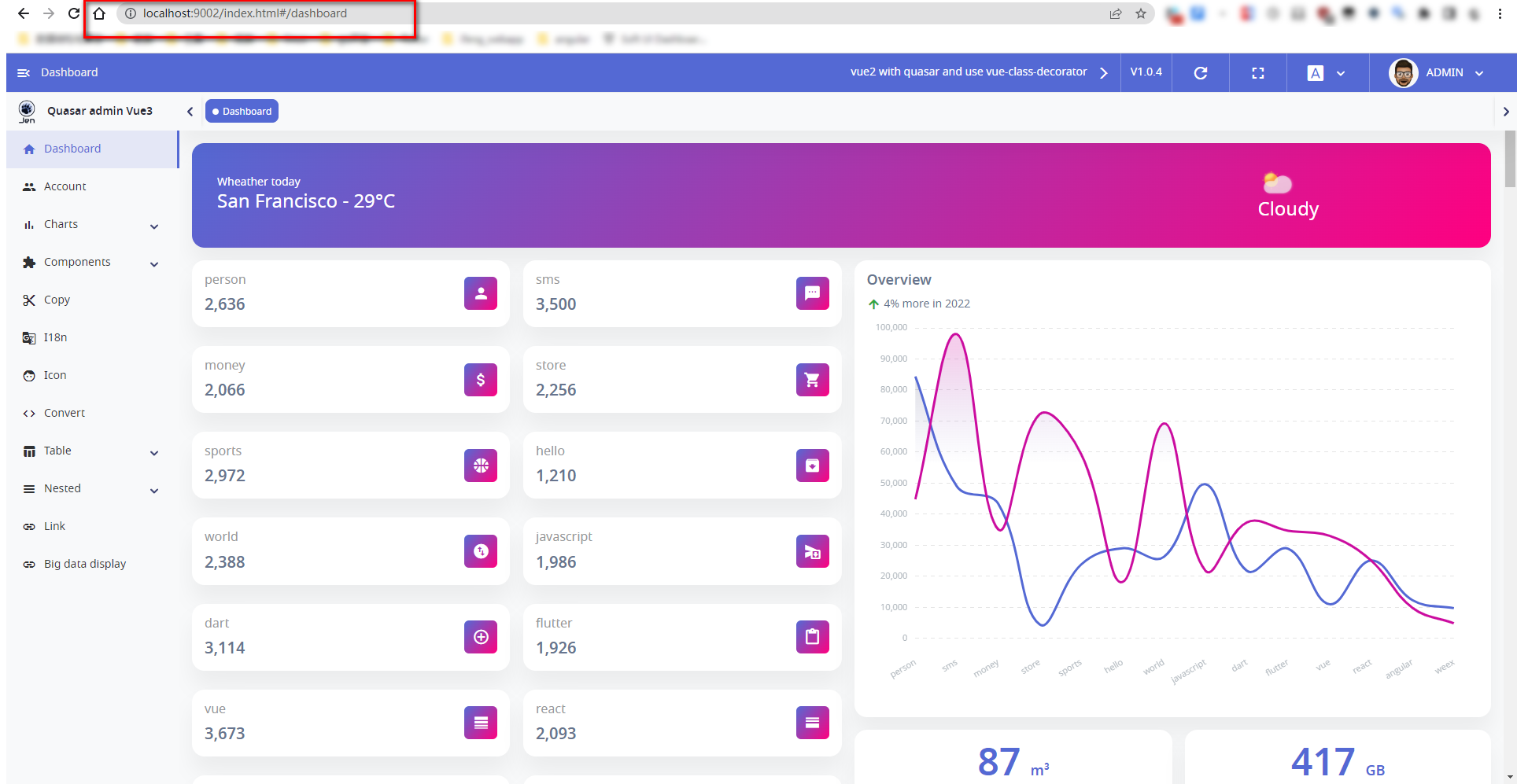Click the V1.0.4 version label
The width and height of the screenshot is (1517, 784).
tap(1146, 72)
